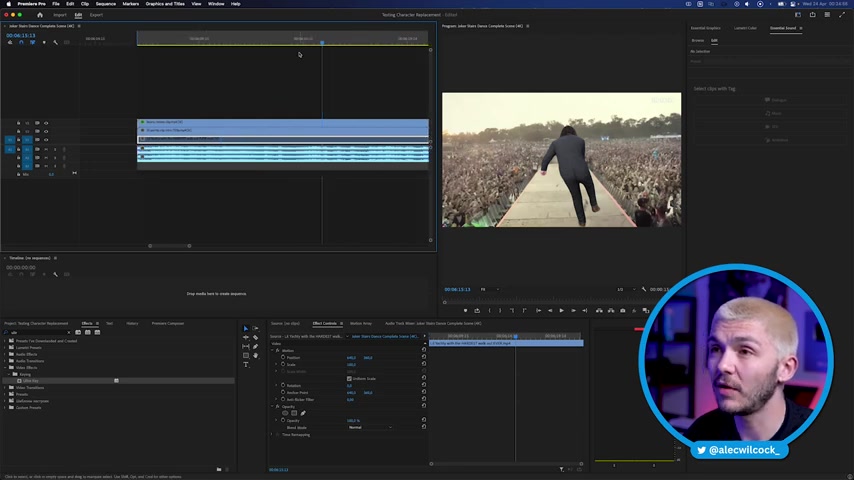Click the Extract button in Program monitor
This screenshot has height=480, width=854.
(611, 311)
